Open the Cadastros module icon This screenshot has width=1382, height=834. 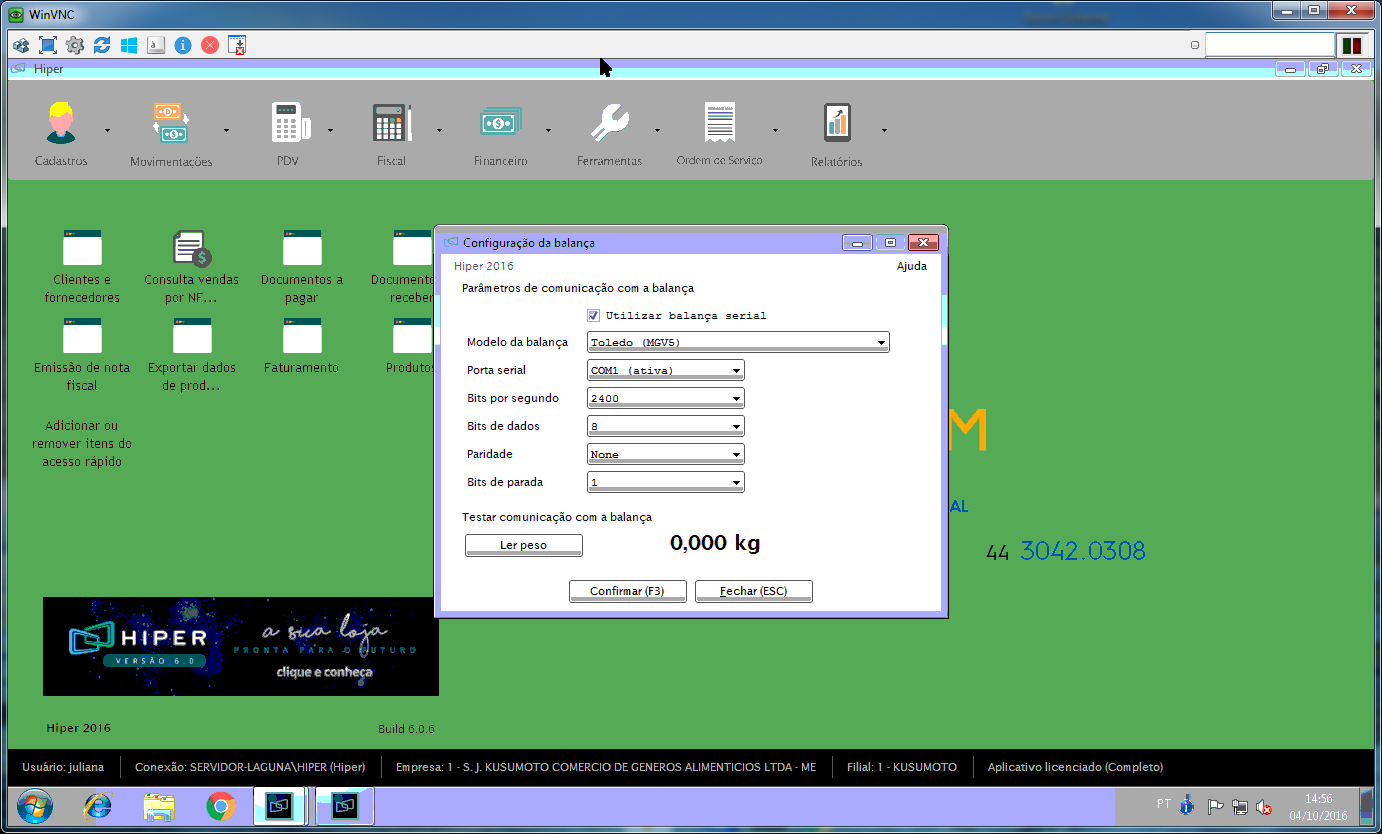click(60, 124)
